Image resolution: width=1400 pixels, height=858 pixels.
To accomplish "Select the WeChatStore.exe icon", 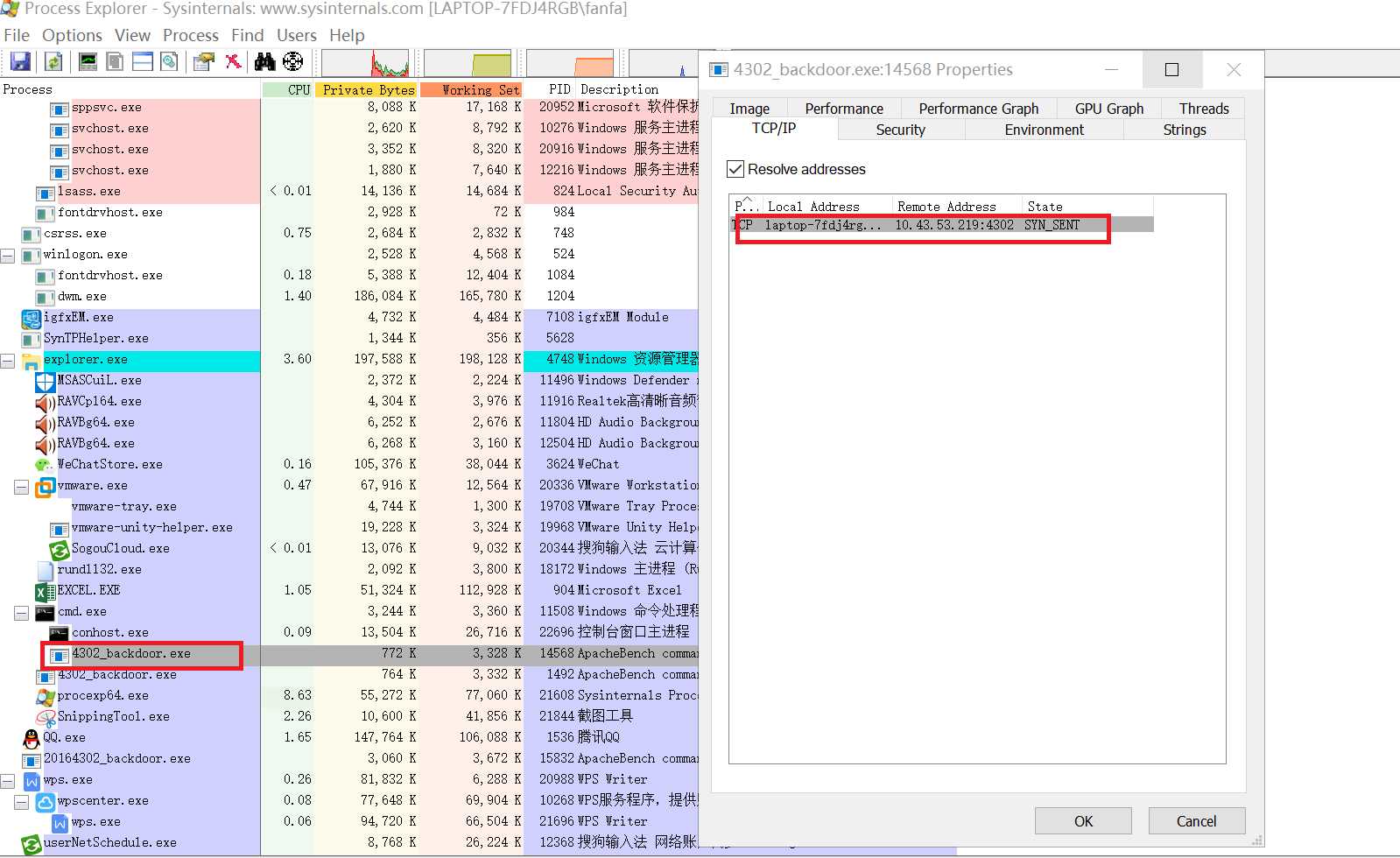I will click(x=46, y=465).
